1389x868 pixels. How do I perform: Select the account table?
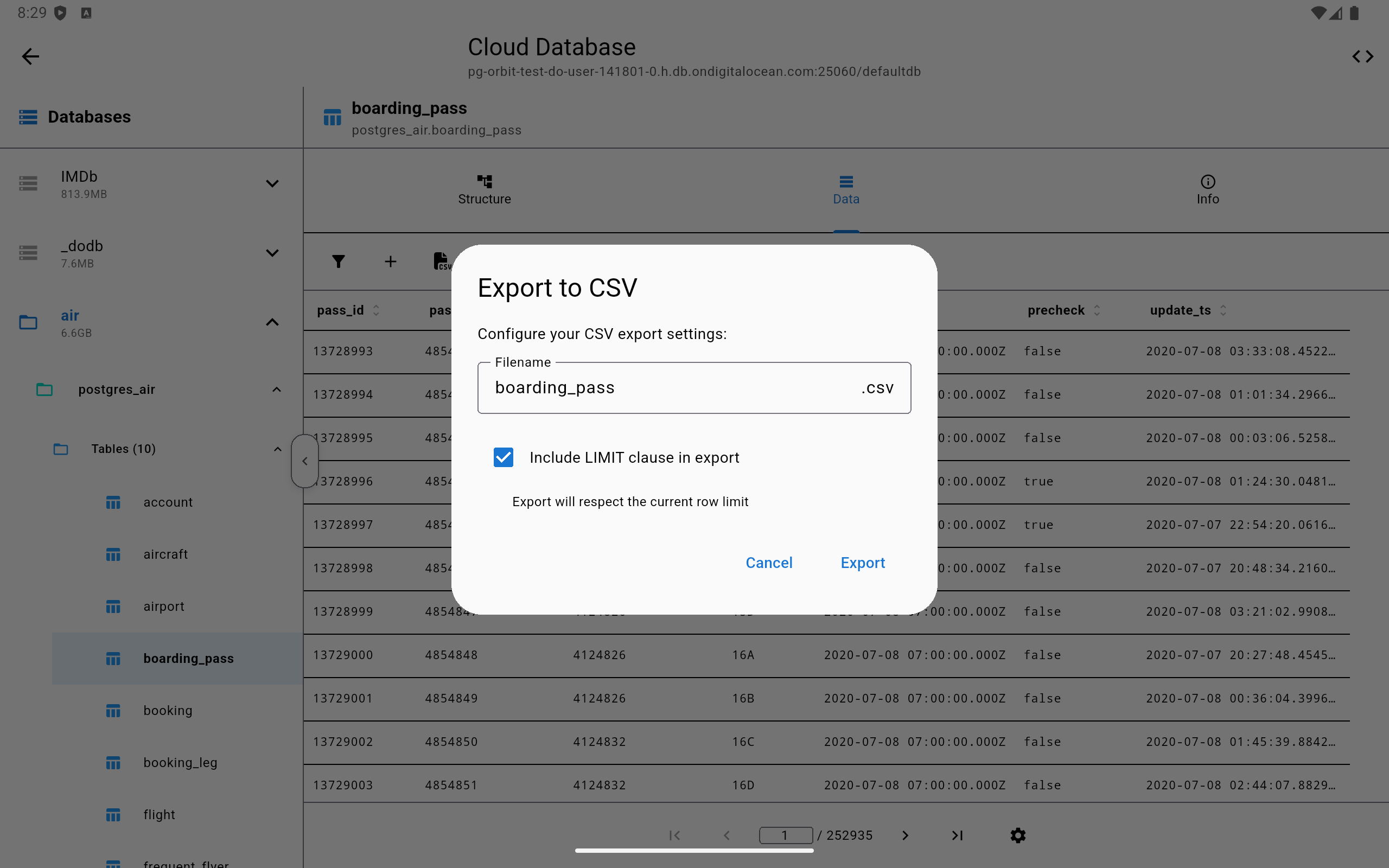[168, 502]
